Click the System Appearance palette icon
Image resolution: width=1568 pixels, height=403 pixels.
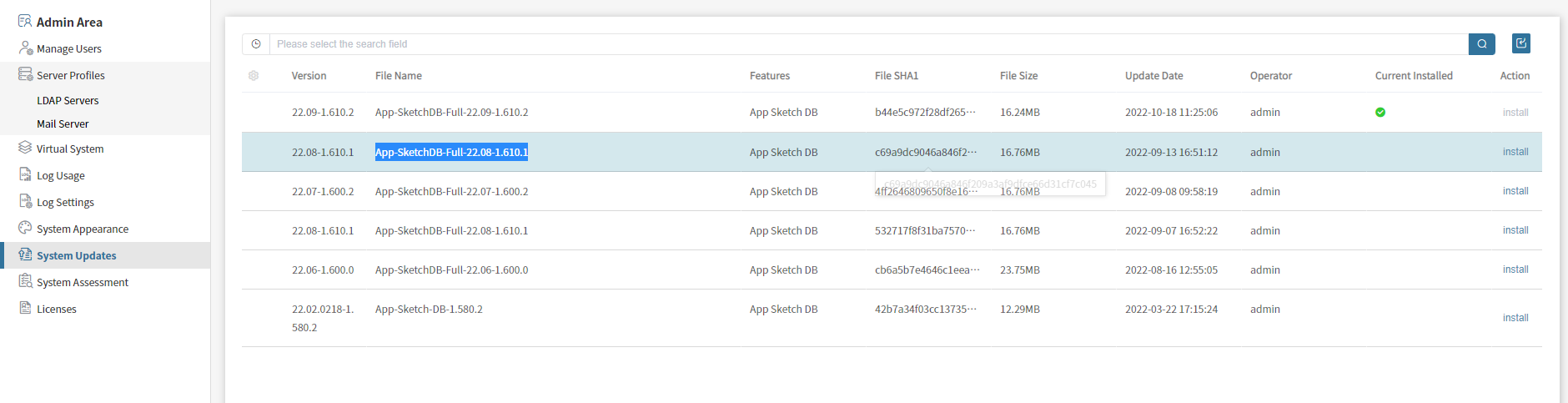click(x=25, y=229)
